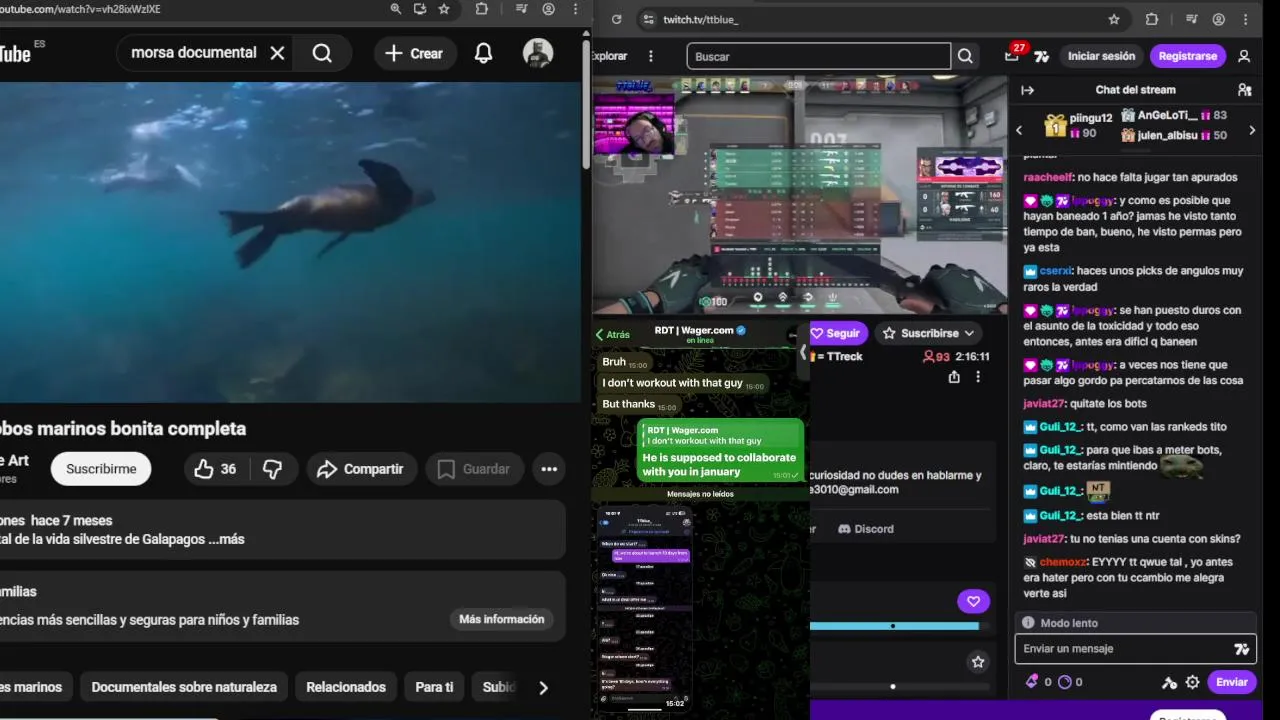Reload the Twitch page

616,19
